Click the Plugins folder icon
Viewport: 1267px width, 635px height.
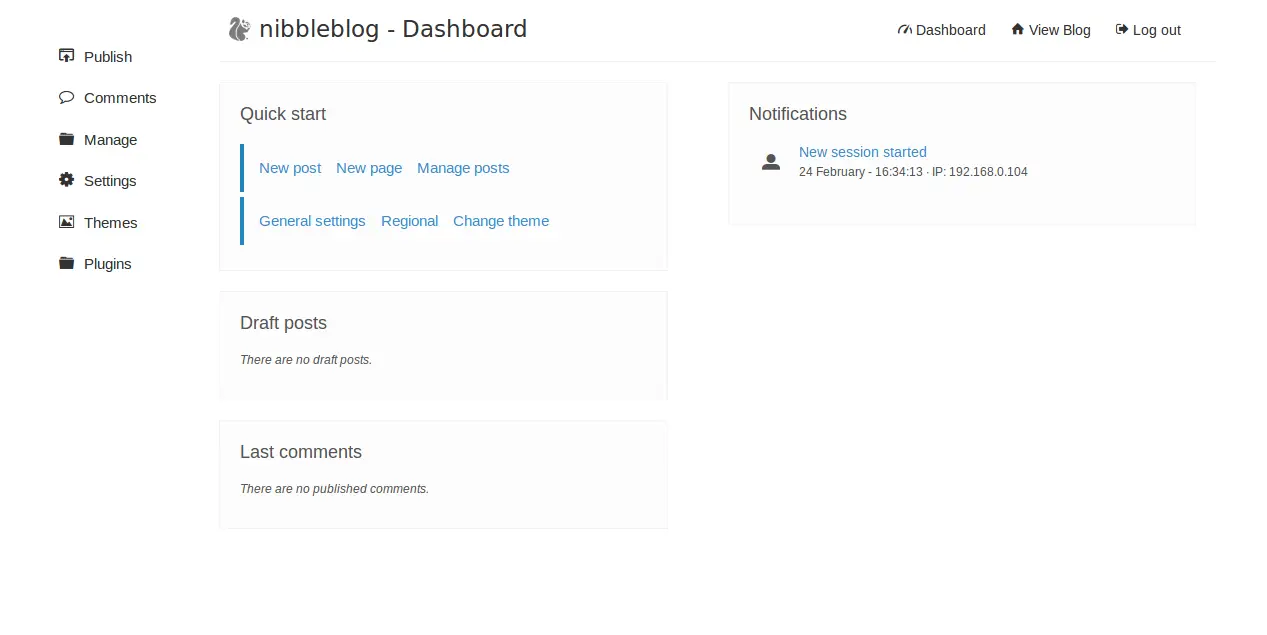(x=66, y=263)
